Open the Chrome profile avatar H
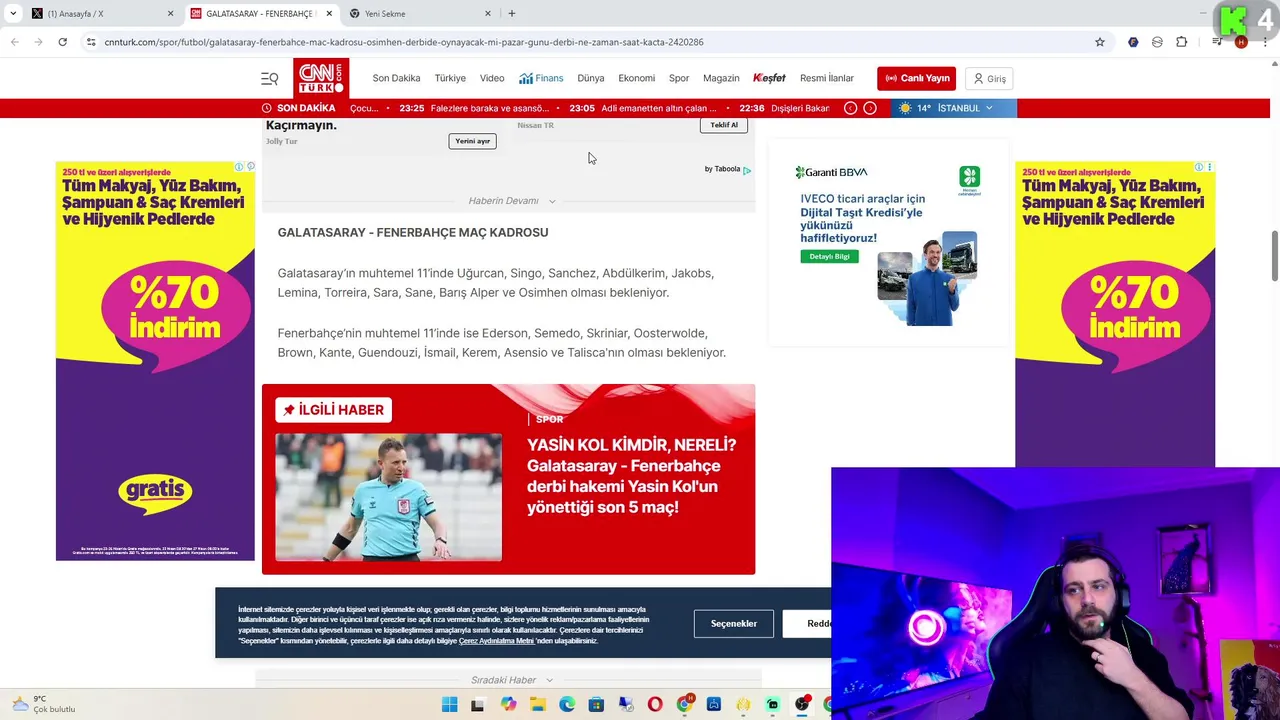 (1241, 42)
